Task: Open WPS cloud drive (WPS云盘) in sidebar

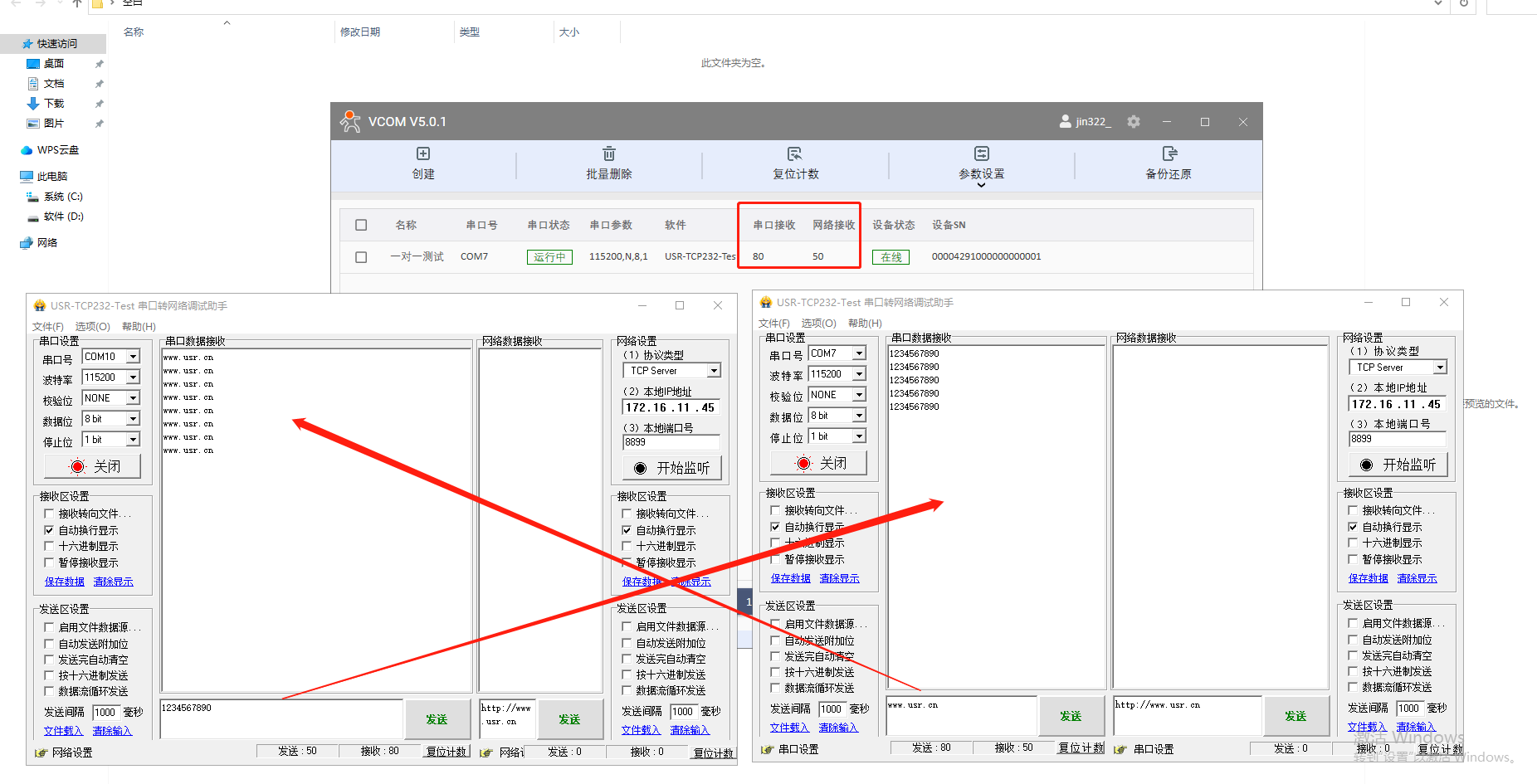Action: click(57, 150)
